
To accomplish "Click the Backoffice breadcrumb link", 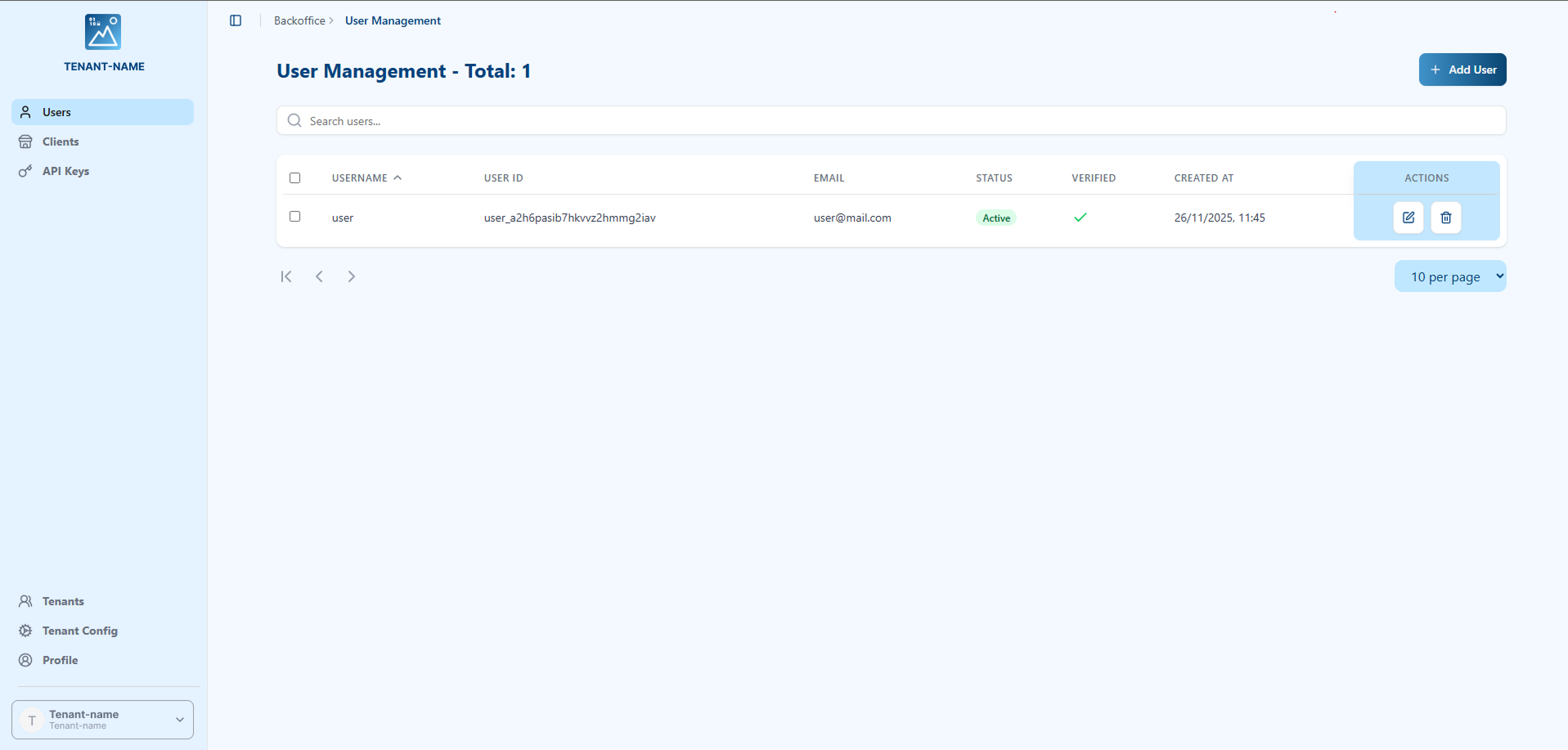I will pyautogui.click(x=299, y=20).
